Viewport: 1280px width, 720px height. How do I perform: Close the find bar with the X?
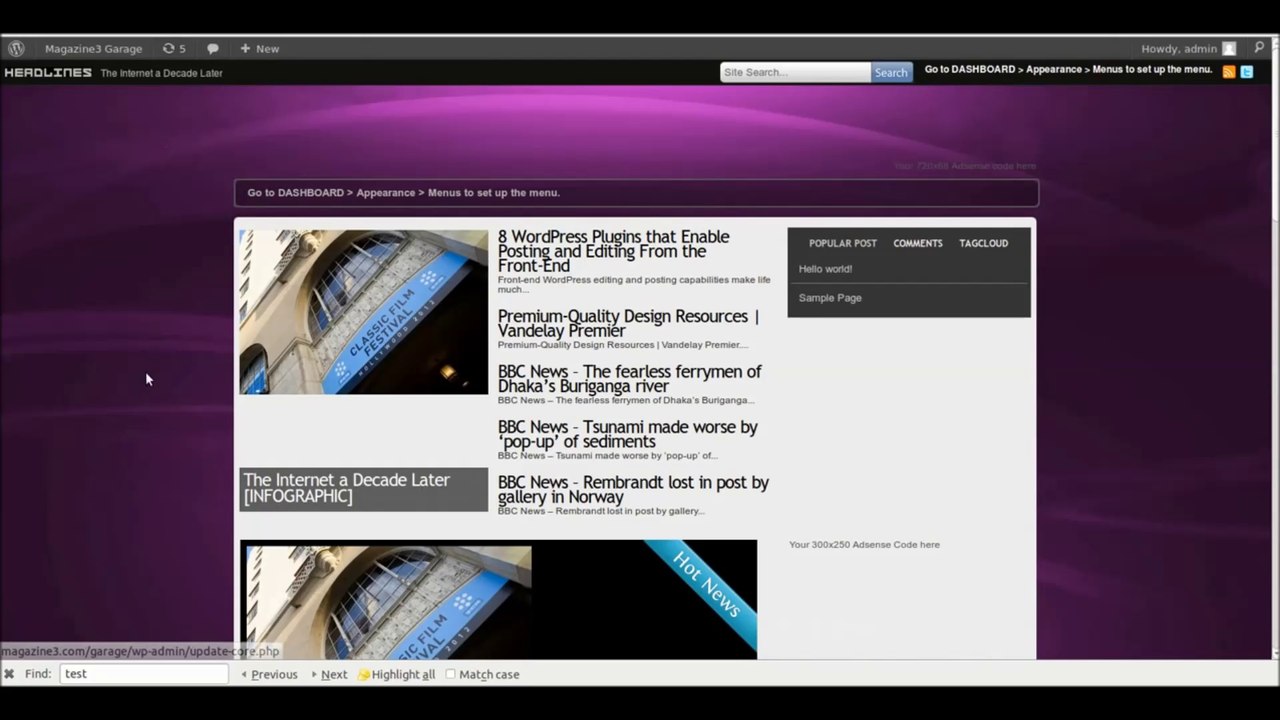coord(9,674)
